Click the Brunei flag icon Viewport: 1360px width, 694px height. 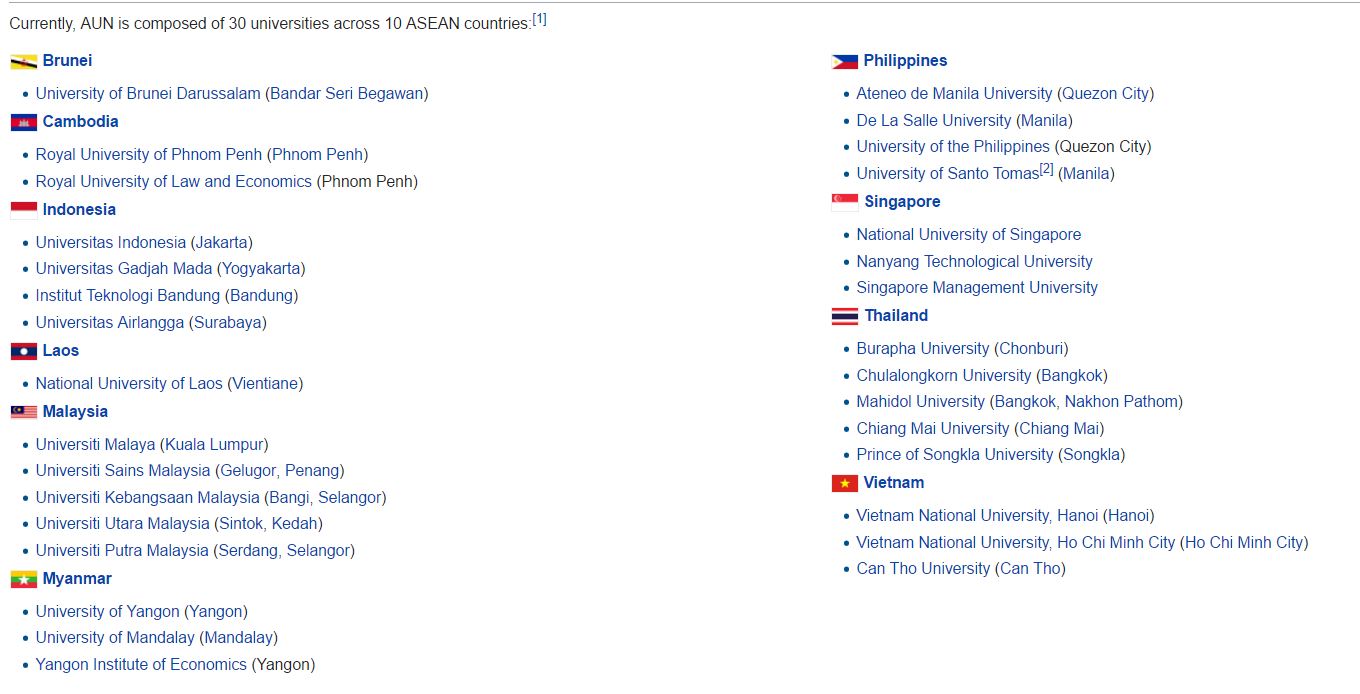point(24,62)
